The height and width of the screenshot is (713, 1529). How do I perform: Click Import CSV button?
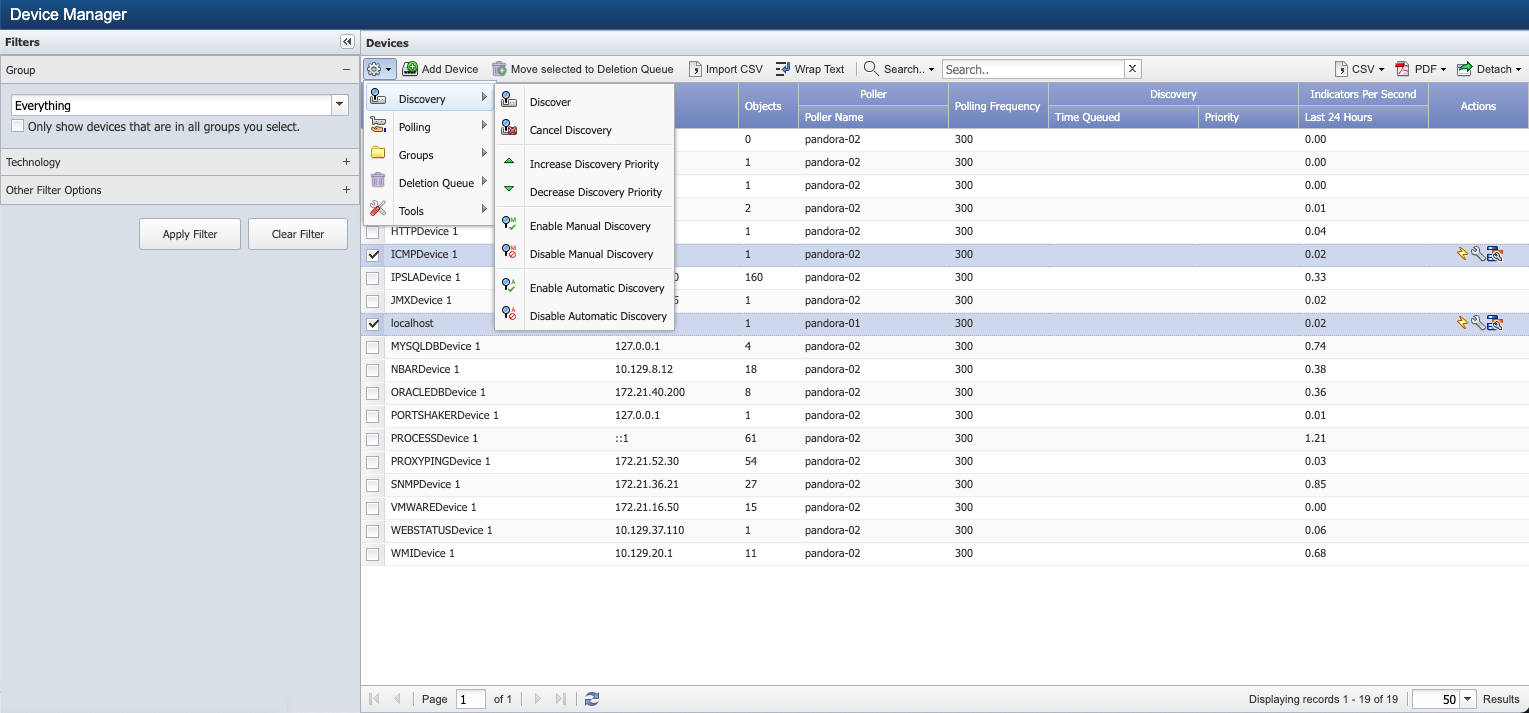[726, 69]
